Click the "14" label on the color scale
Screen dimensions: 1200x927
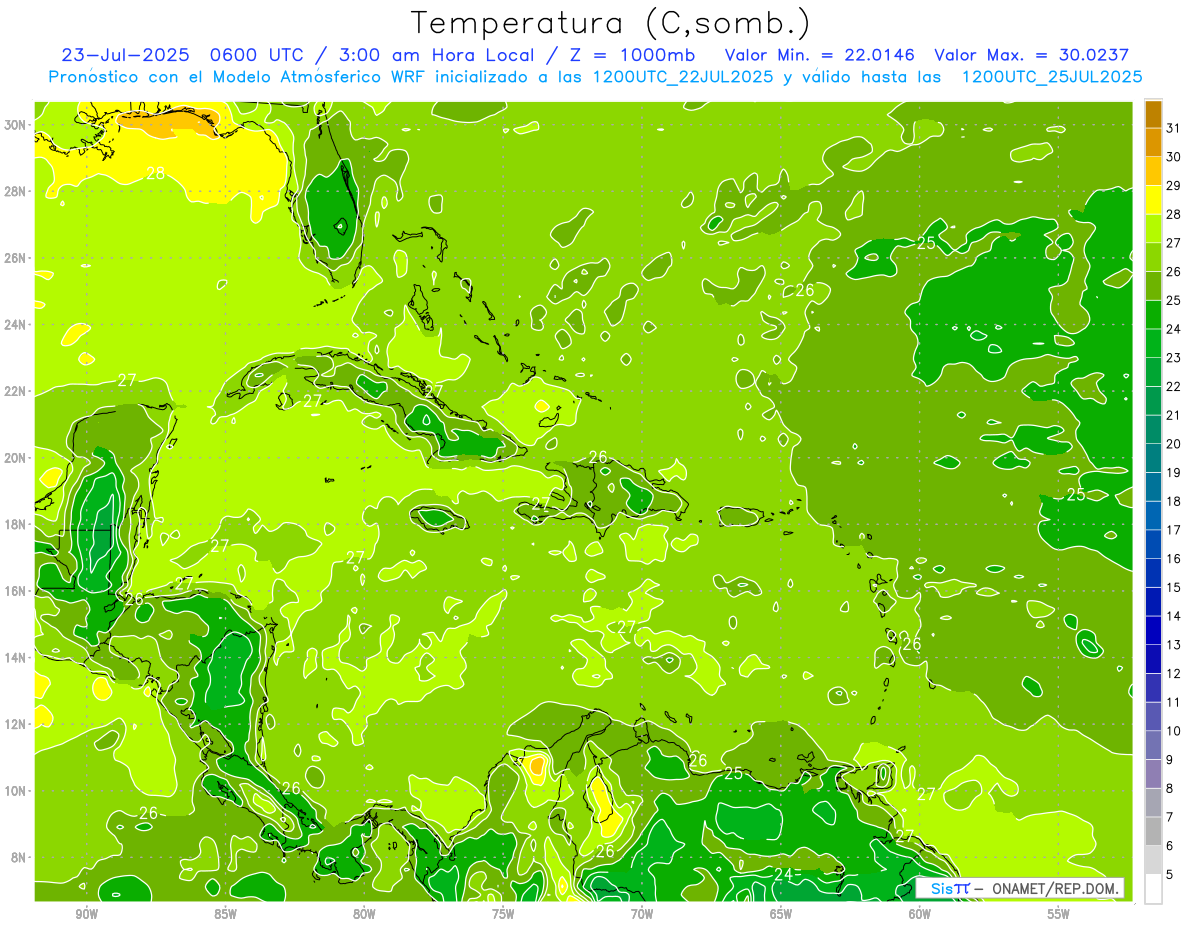pos(1174,616)
